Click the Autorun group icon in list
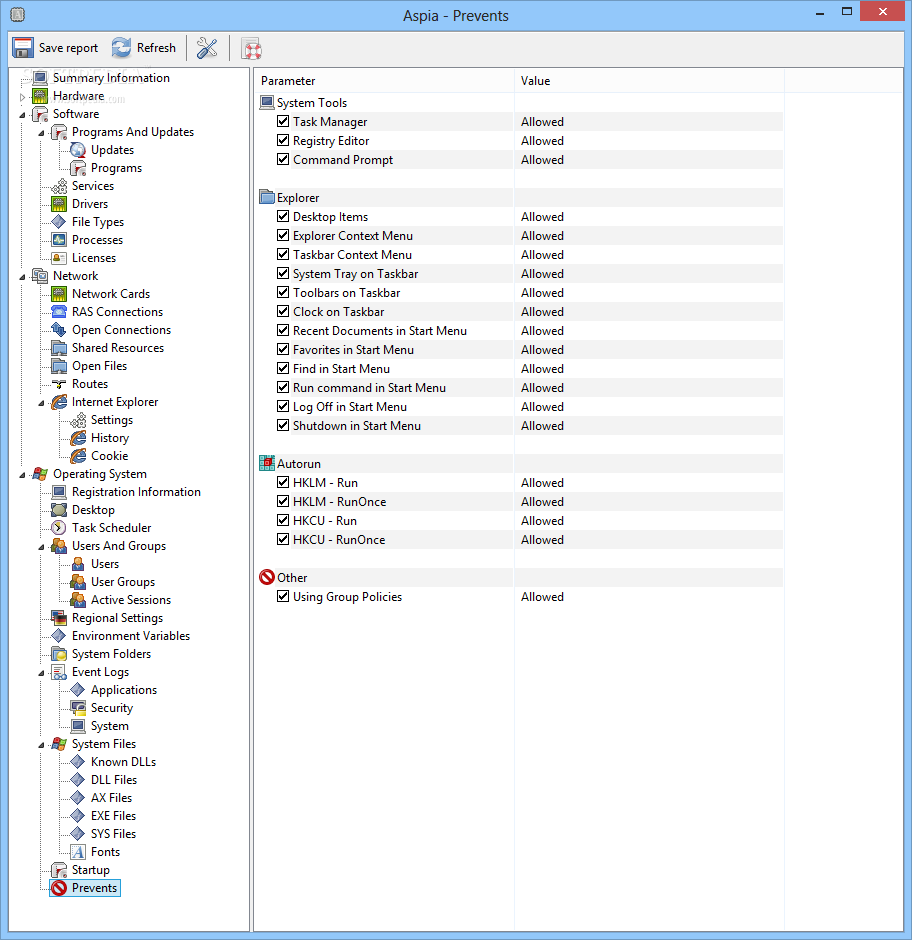The height and width of the screenshot is (940, 912). point(267,463)
